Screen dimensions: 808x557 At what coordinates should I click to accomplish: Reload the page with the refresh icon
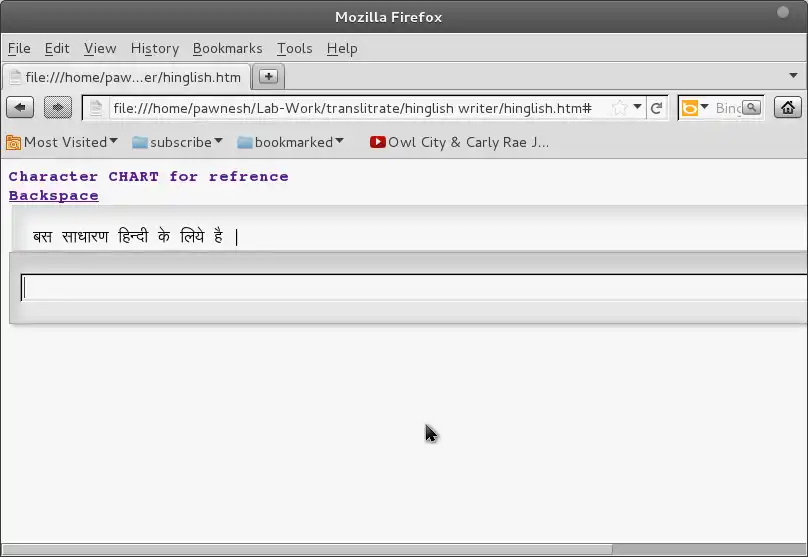click(656, 108)
